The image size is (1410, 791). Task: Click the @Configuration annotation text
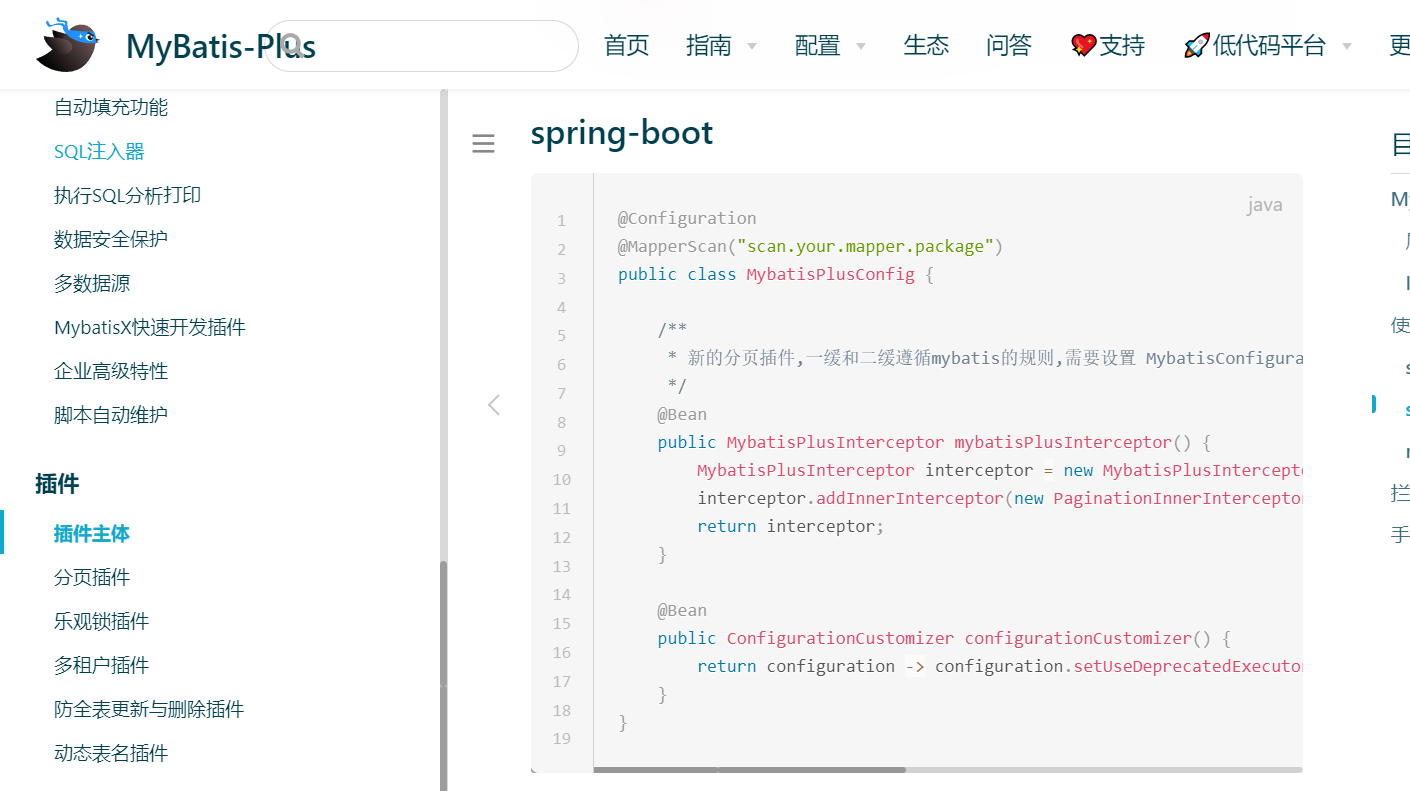coord(687,218)
